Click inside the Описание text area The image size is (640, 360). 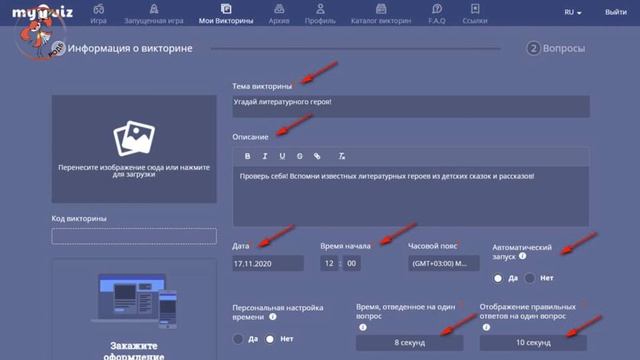(x=411, y=196)
